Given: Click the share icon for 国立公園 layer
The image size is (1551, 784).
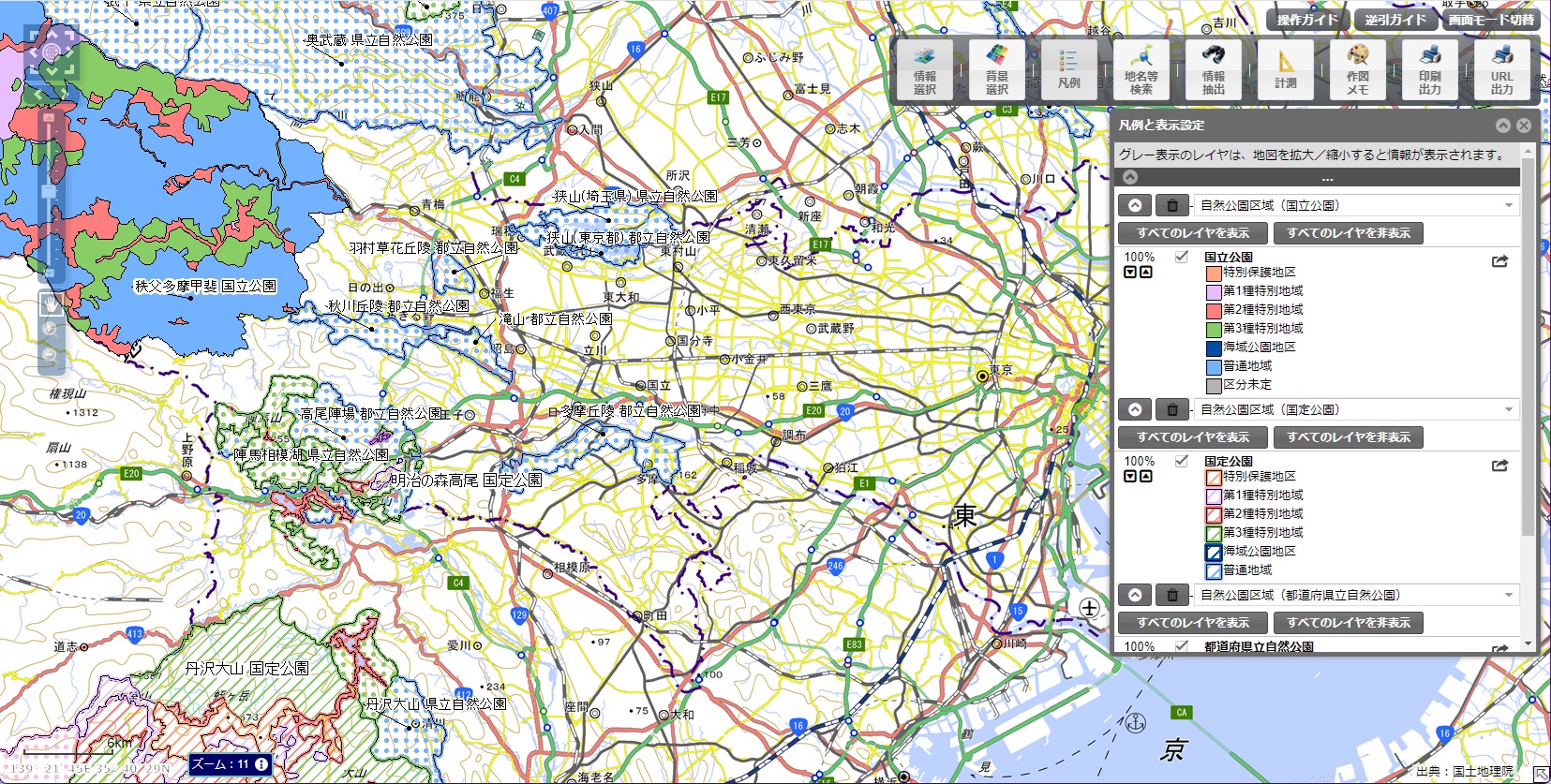Looking at the screenshot, I should [1500, 261].
